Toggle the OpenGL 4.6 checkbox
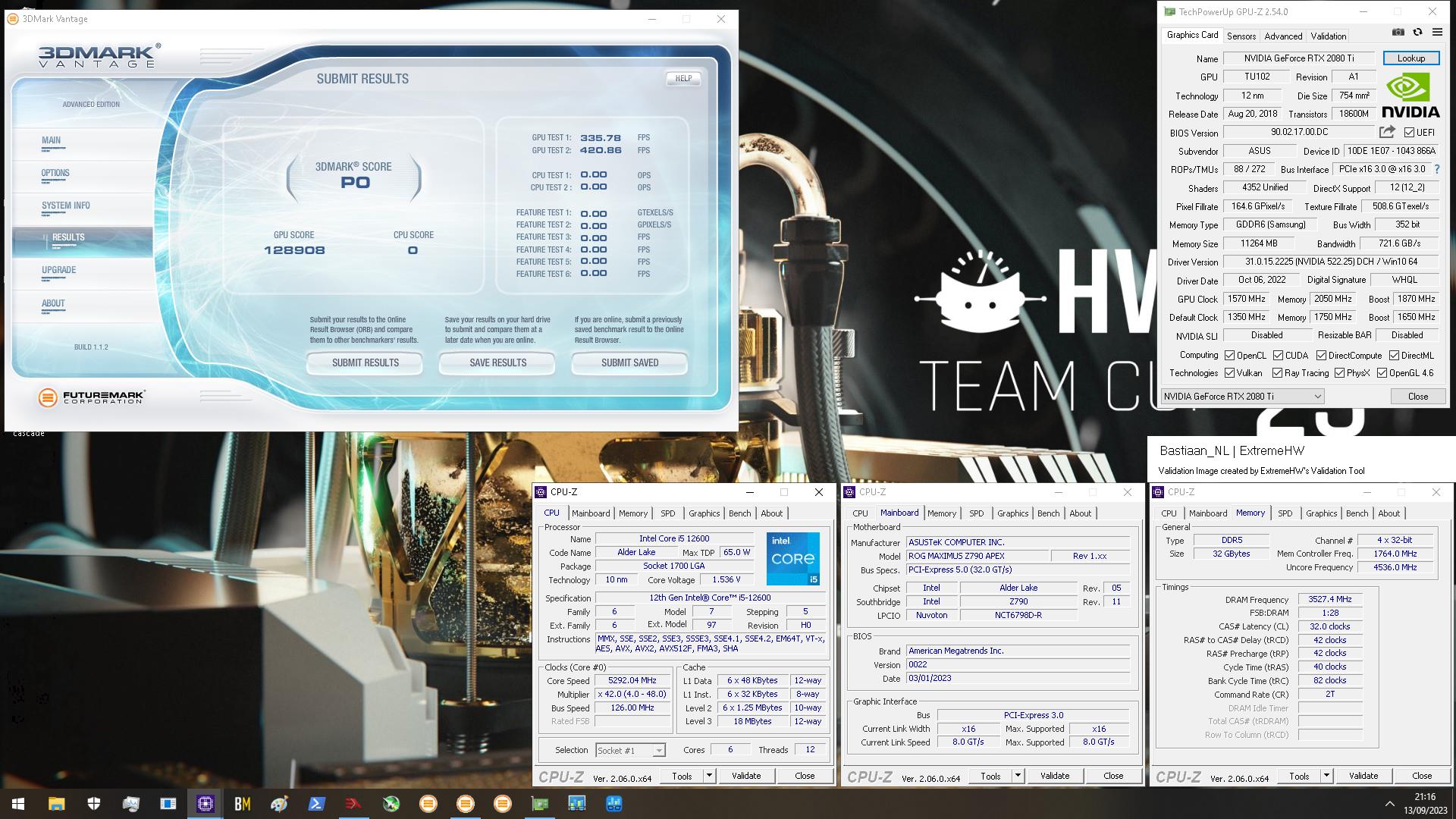 (1382, 373)
